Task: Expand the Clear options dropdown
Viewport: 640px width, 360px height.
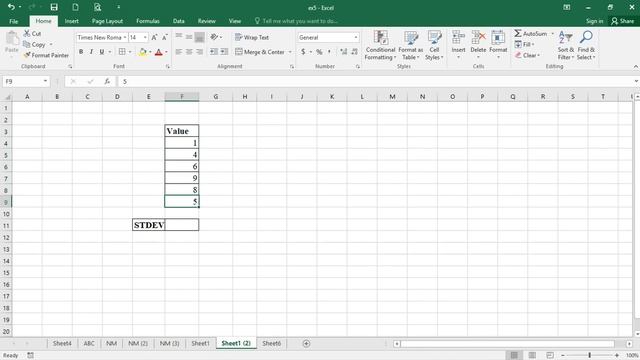Action: (539, 55)
